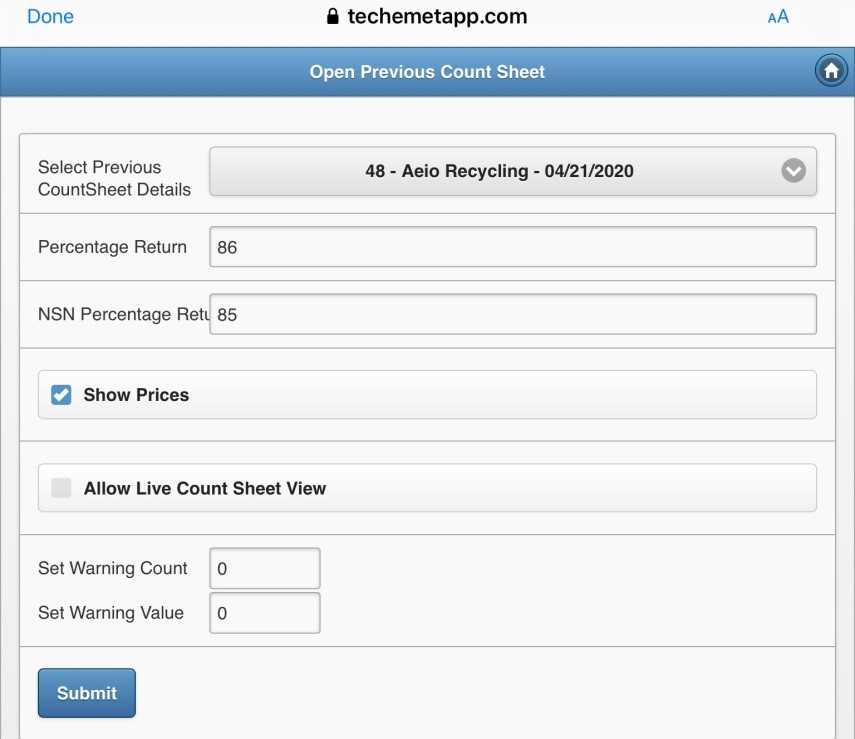Click the 'Select Previous CountSheet Details' label

pos(114,178)
